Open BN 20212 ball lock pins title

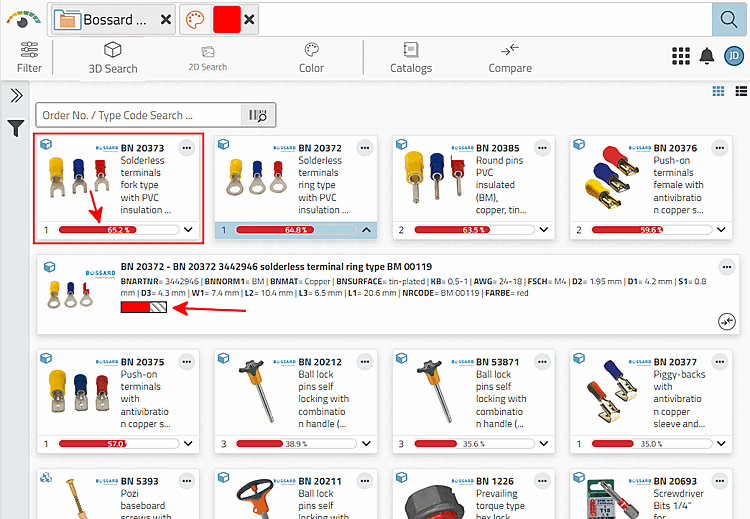(x=320, y=362)
